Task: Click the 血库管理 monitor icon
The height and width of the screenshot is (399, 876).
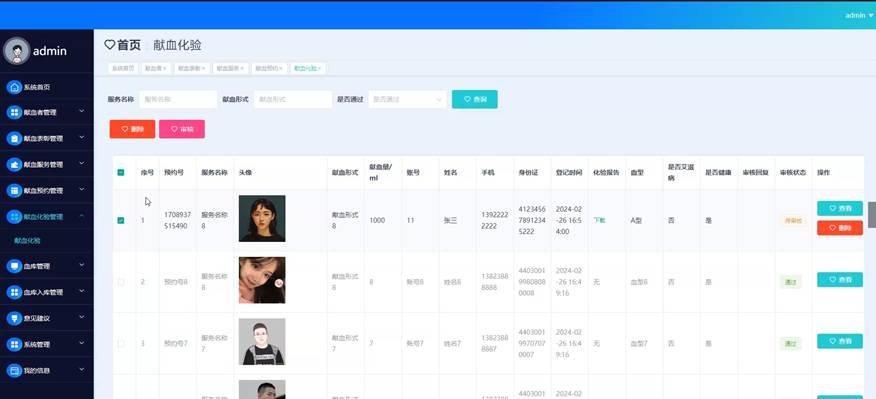Action: (14, 266)
